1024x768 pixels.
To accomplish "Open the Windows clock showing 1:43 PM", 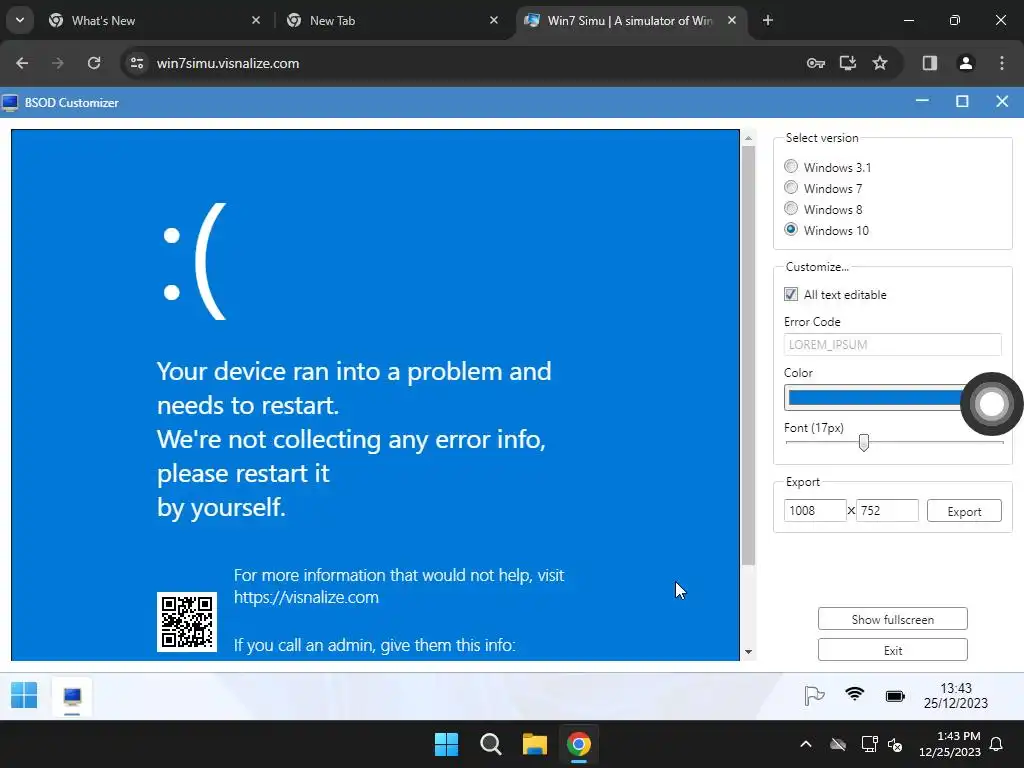I will pos(950,744).
